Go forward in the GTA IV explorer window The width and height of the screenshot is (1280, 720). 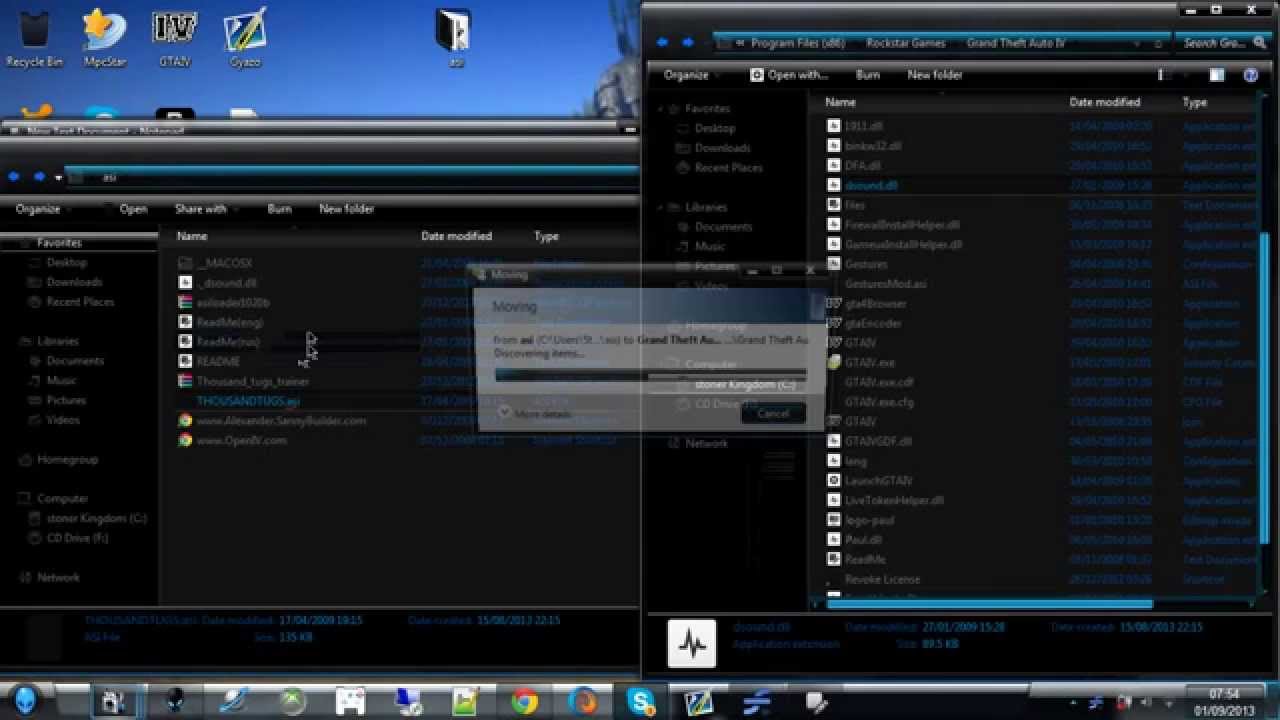coord(688,43)
